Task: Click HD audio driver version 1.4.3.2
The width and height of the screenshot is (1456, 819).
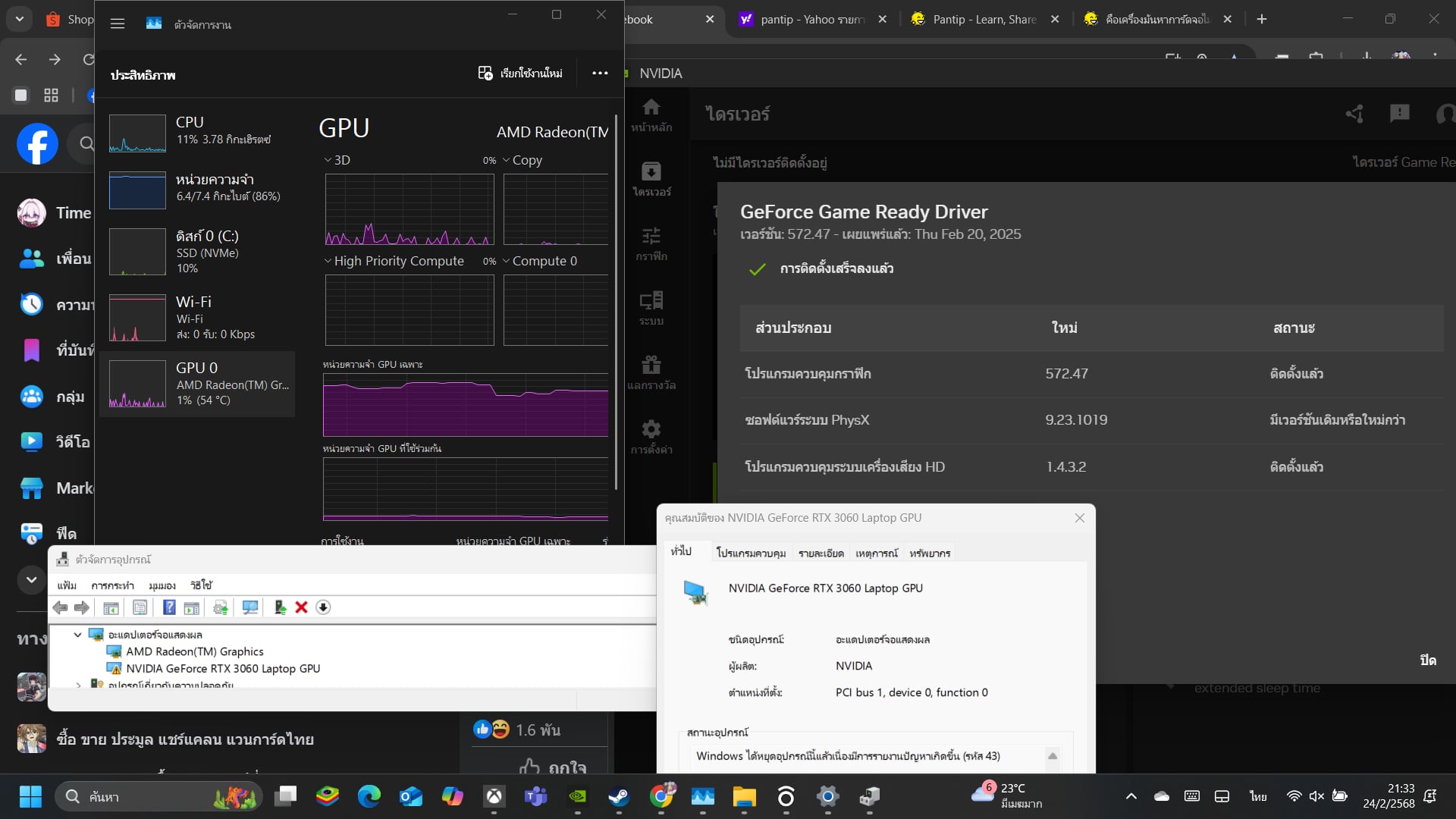Action: (x=1065, y=467)
